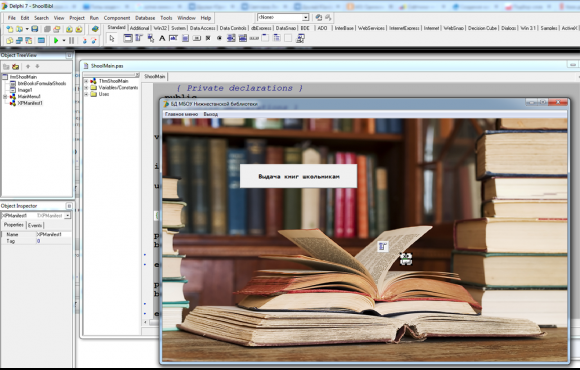Select the RadioButton component in palette
The width and height of the screenshot is (580, 370).
click(219, 38)
